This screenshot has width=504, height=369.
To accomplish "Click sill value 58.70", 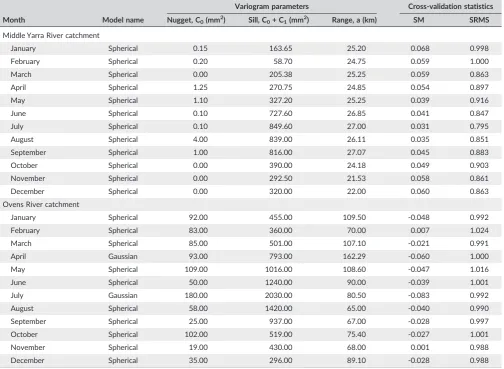I will click(283, 61).
